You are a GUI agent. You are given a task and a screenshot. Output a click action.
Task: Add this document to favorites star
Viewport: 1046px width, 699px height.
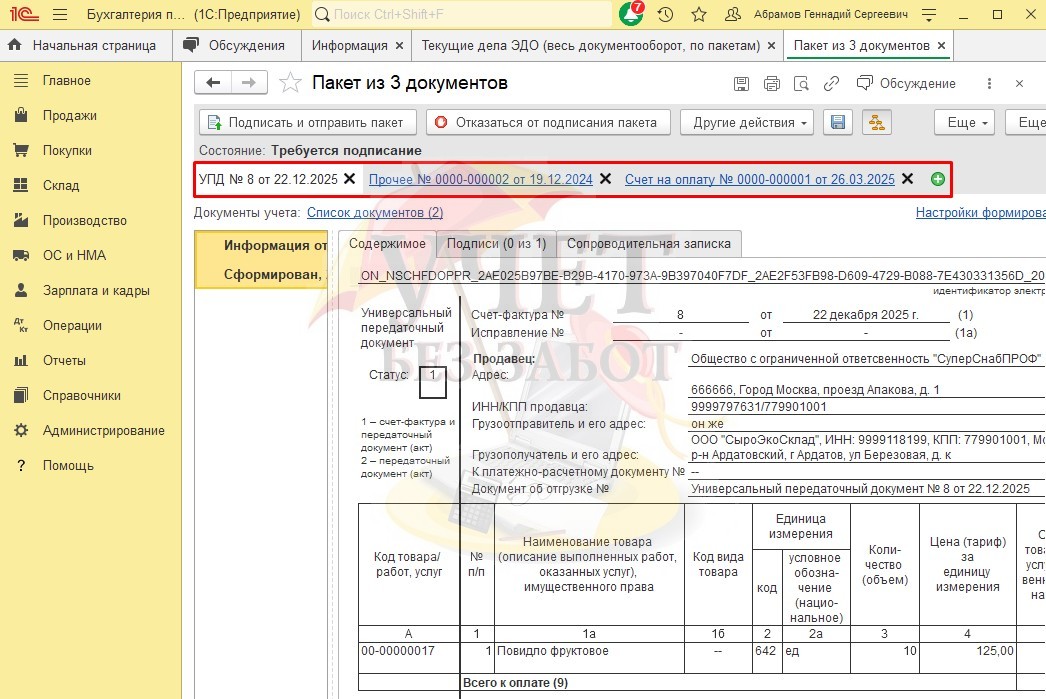coord(290,83)
